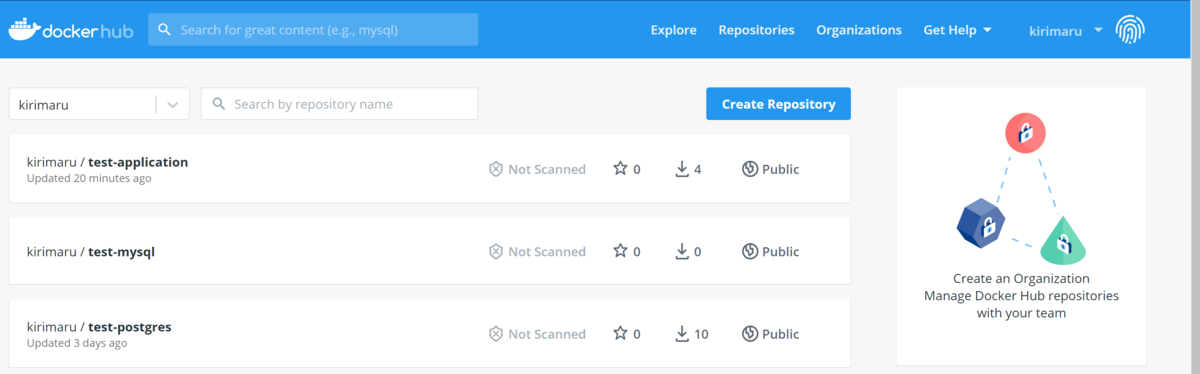
Task: Click star icon for test-postgres
Action: pos(620,334)
